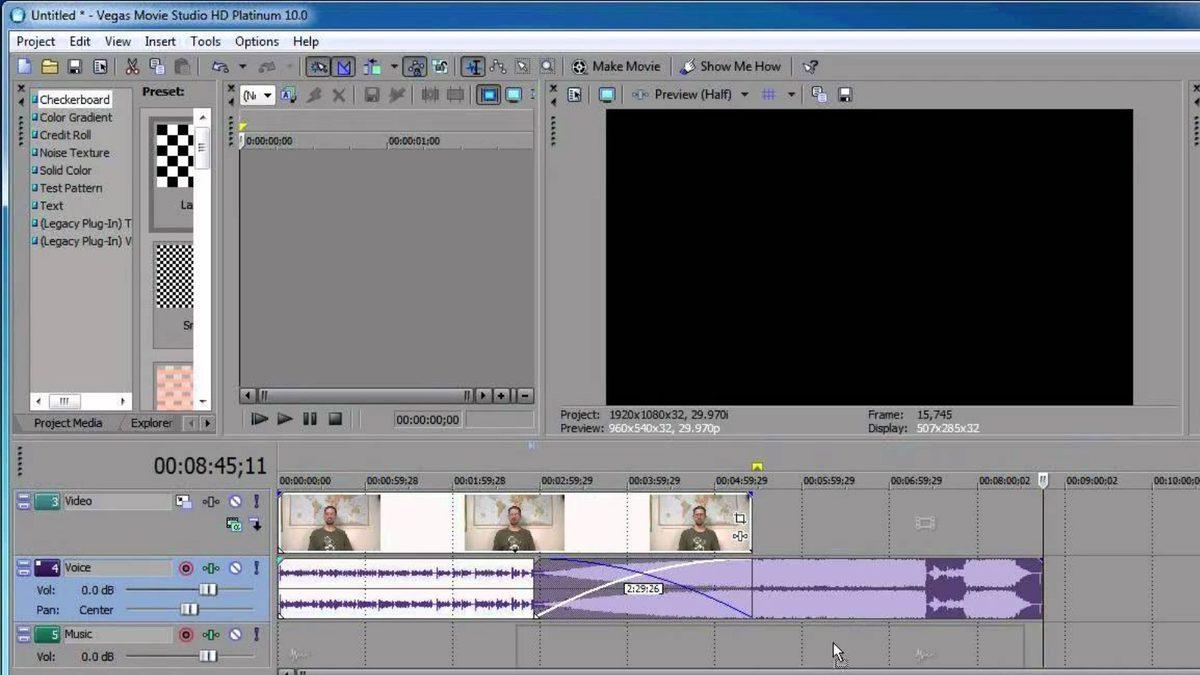The height and width of the screenshot is (675, 1200).
Task: Click the Show Me How button
Action: click(732, 66)
